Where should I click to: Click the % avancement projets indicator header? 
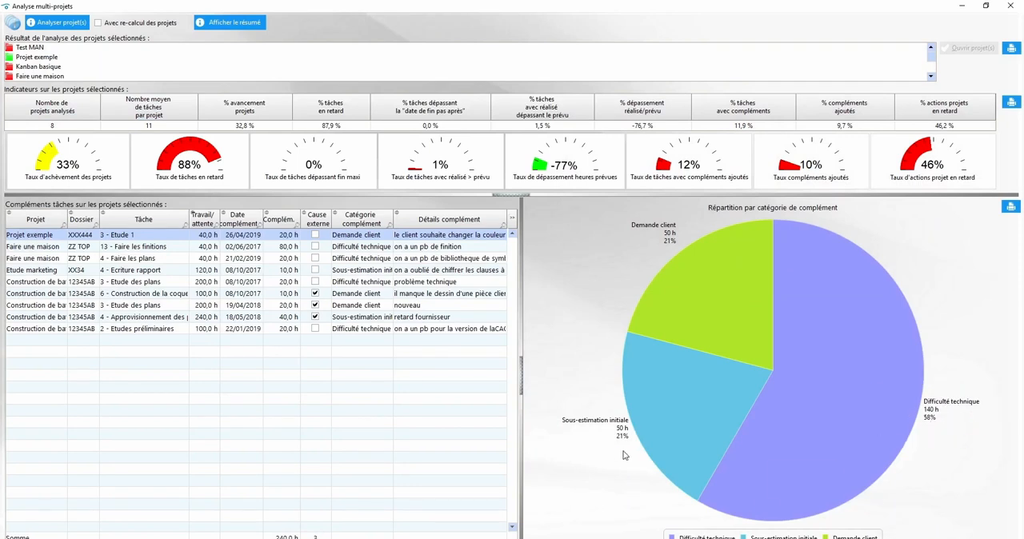(245, 107)
